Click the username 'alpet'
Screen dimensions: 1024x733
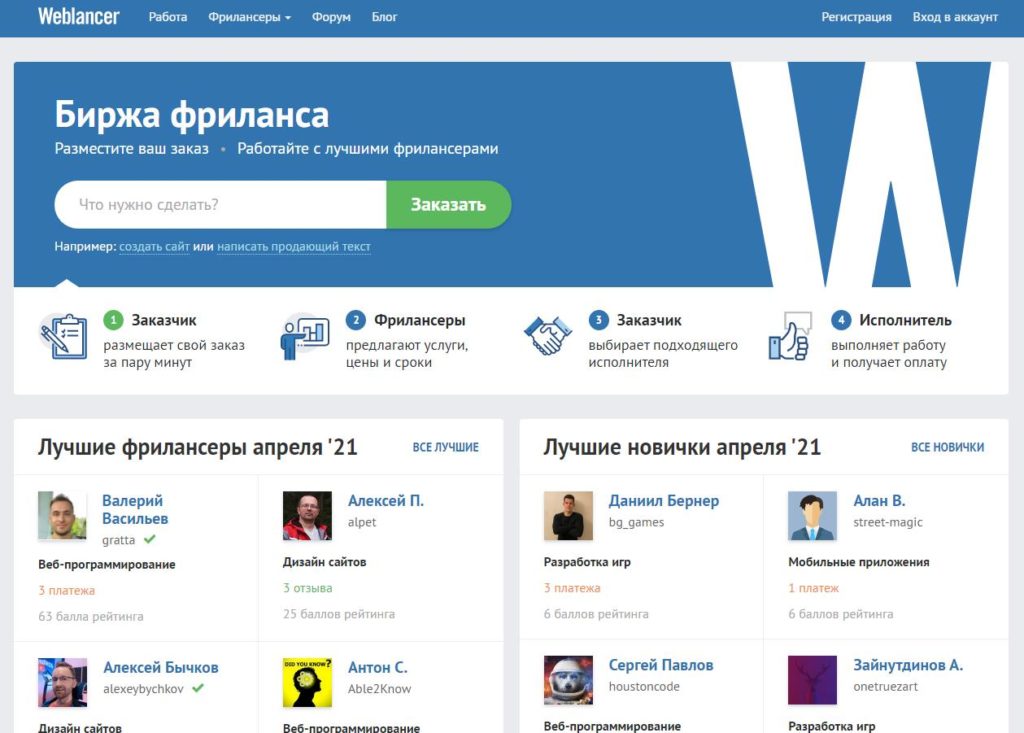(x=362, y=521)
